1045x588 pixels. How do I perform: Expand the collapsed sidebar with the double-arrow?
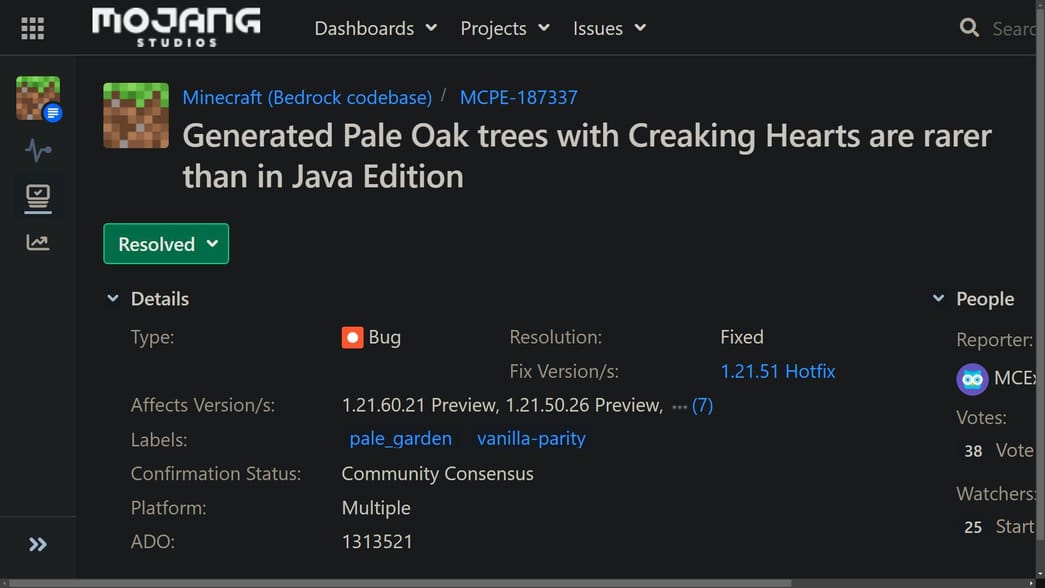coord(38,544)
